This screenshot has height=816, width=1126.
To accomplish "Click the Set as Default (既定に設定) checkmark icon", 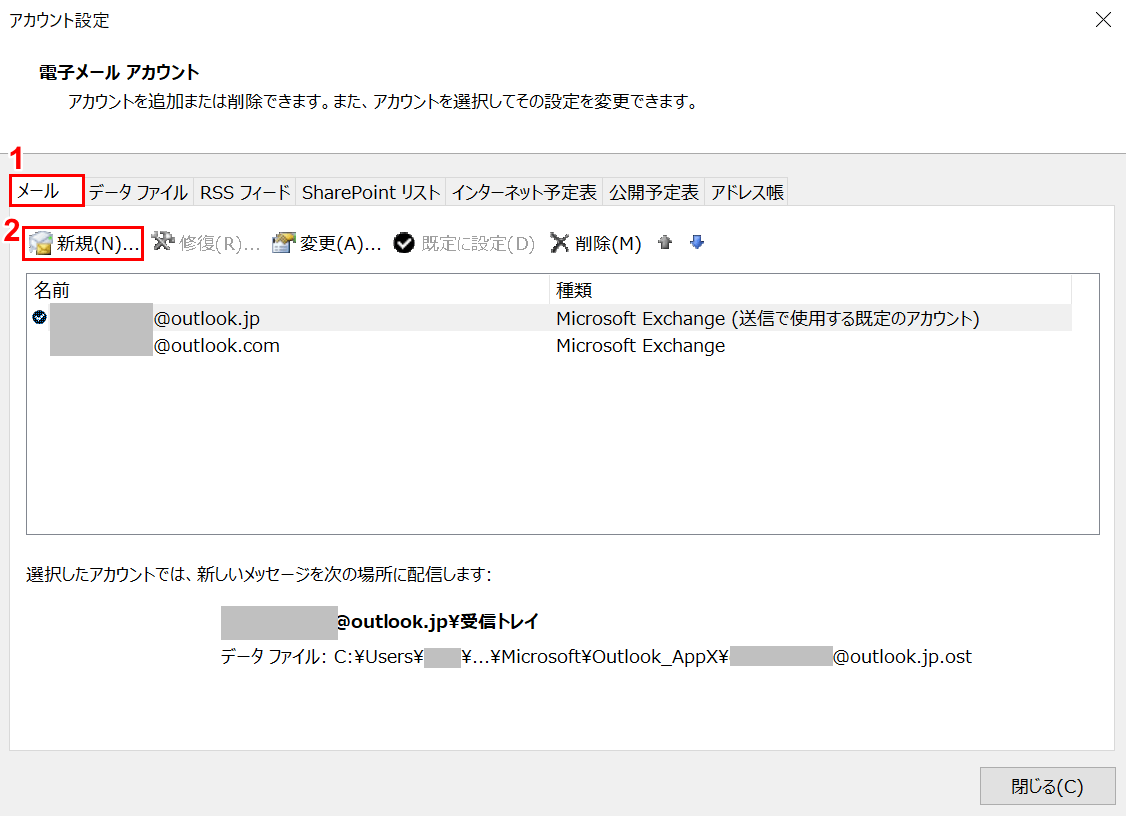I will click(x=404, y=243).
